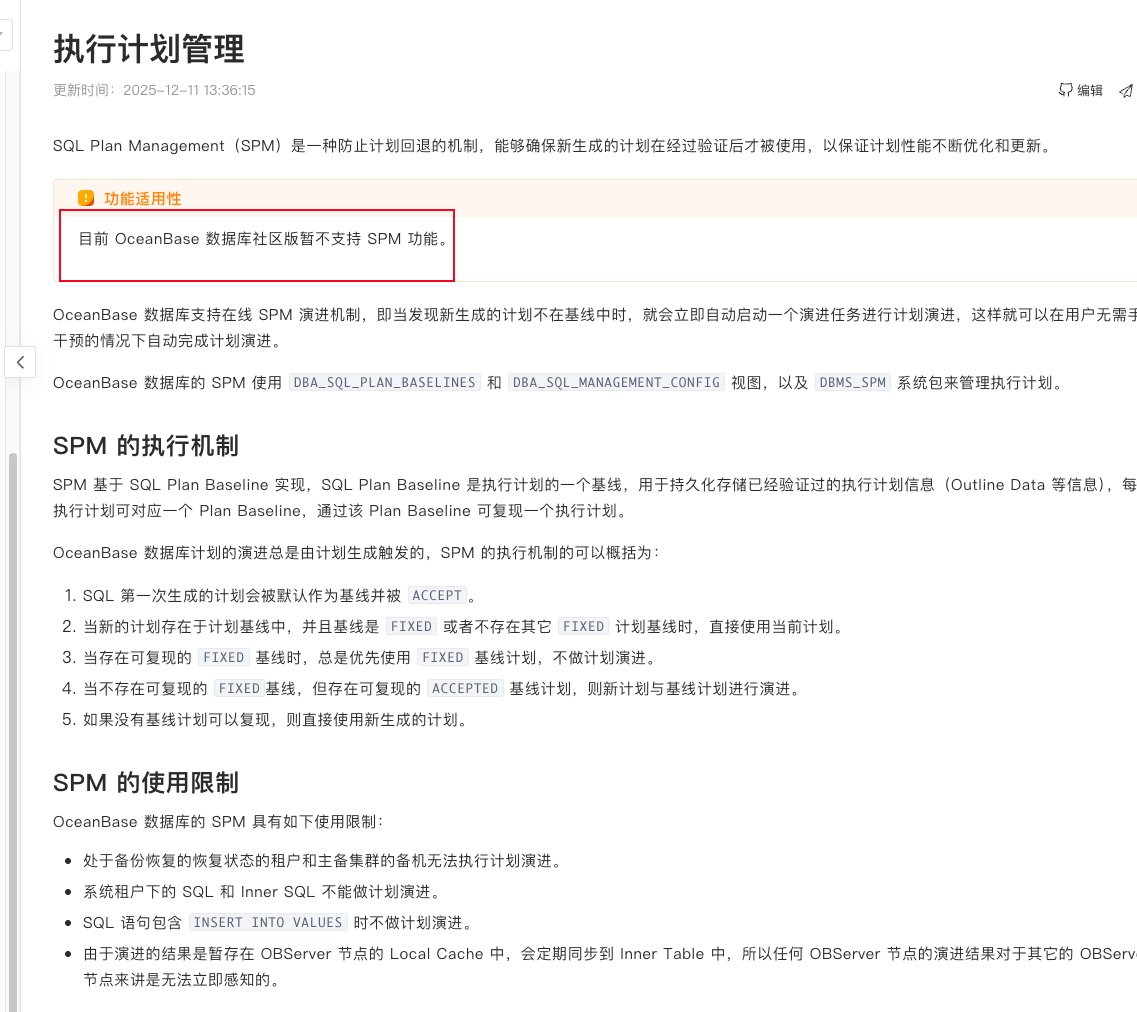Click the DBA_SQL_MANAGEMENT_CONFIG code label
Screen dimensions: 1137x1012
[616, 382]
